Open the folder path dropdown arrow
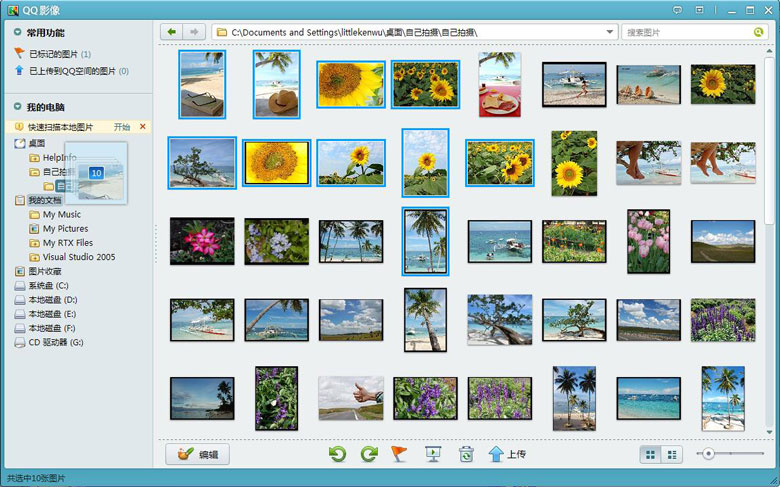780x487 pixels. 610,32
